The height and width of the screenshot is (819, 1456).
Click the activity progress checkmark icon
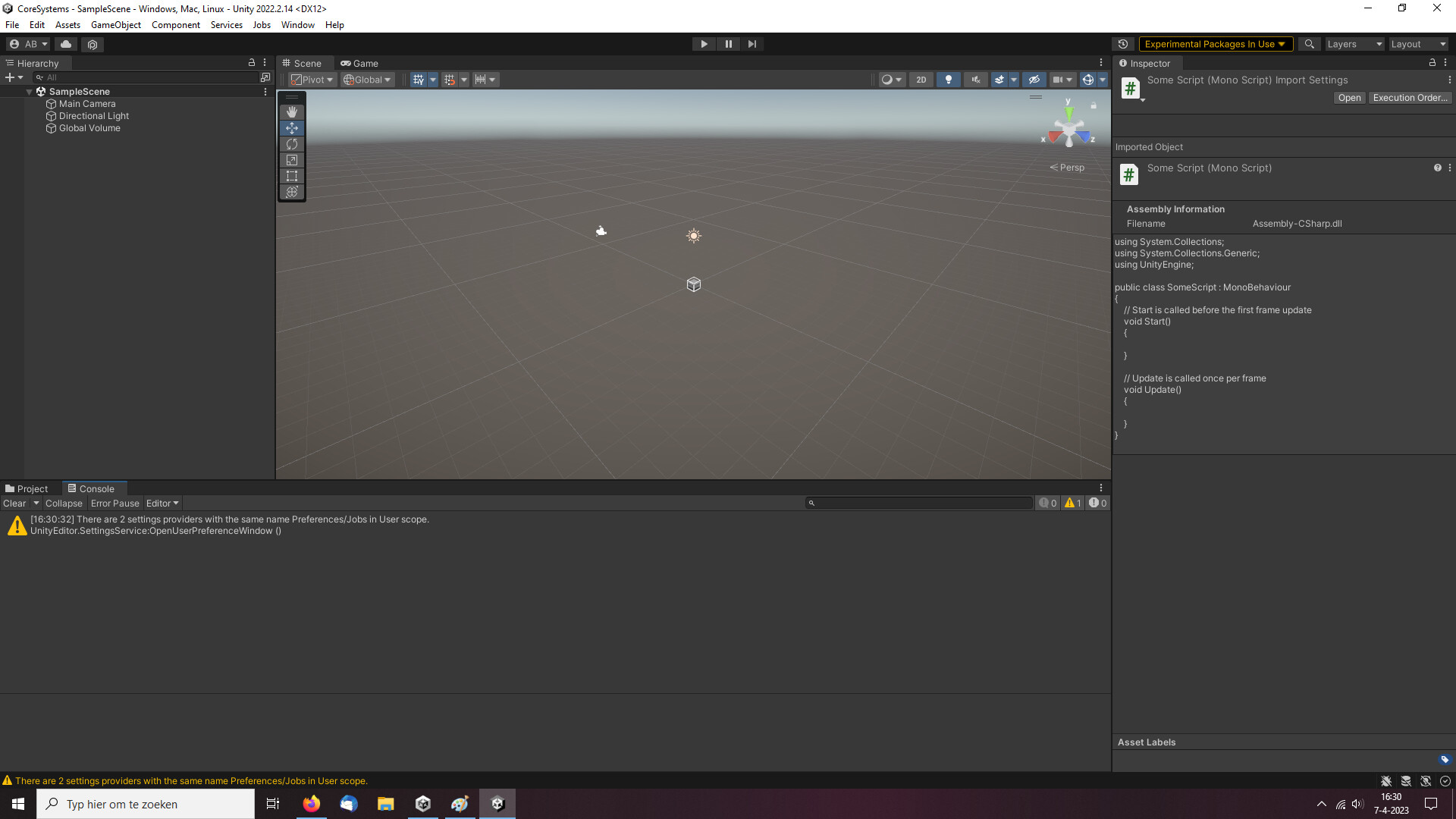(x=1445, y=781)
